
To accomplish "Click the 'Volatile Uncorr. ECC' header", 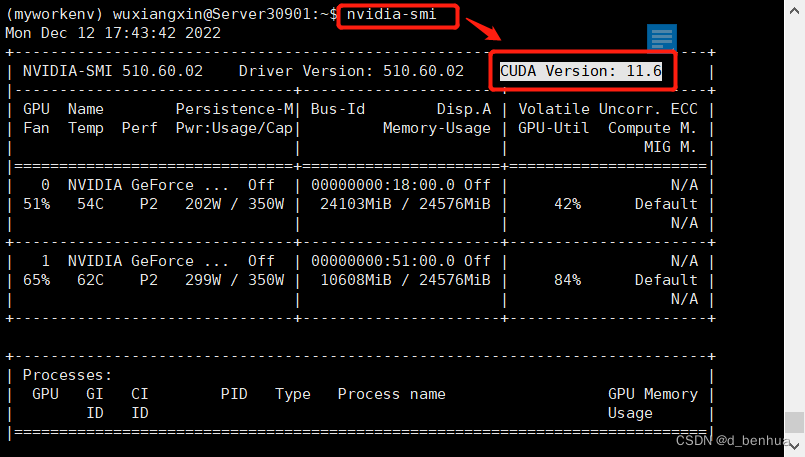I will (608, 109).
